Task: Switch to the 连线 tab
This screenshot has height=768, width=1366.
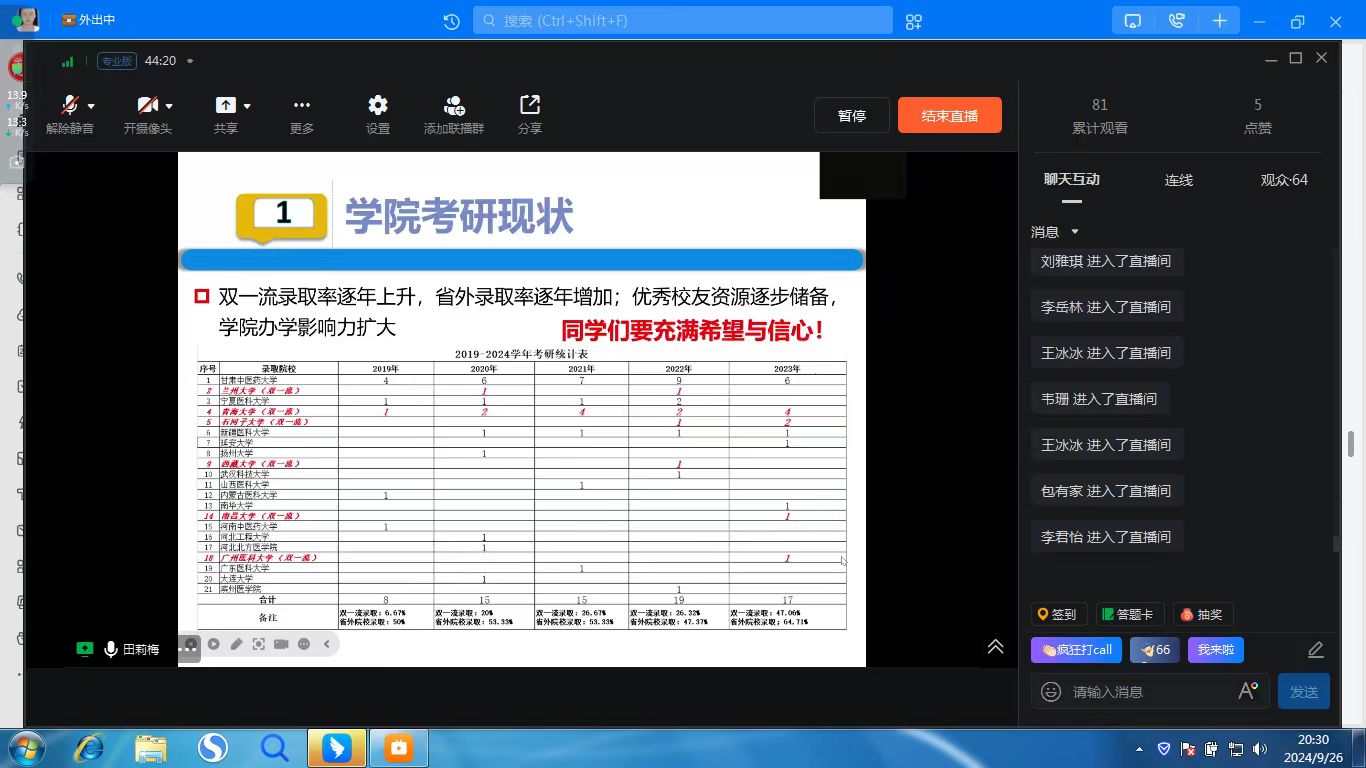Action: pyautogui.click(x=1179, y=180)
